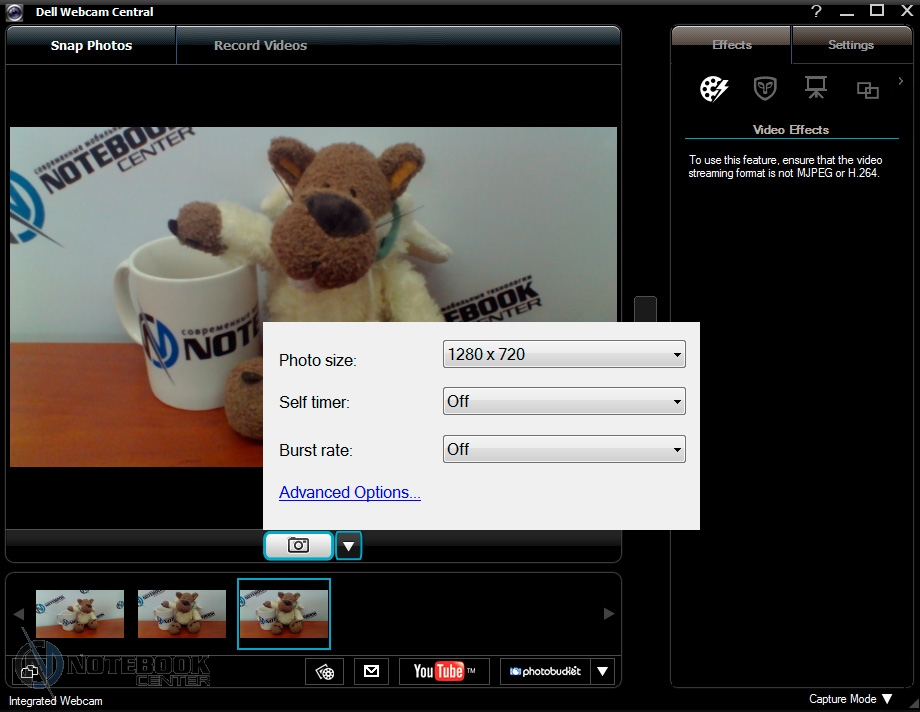Toggle capture options arrow beside camera button

coord(348,546)
